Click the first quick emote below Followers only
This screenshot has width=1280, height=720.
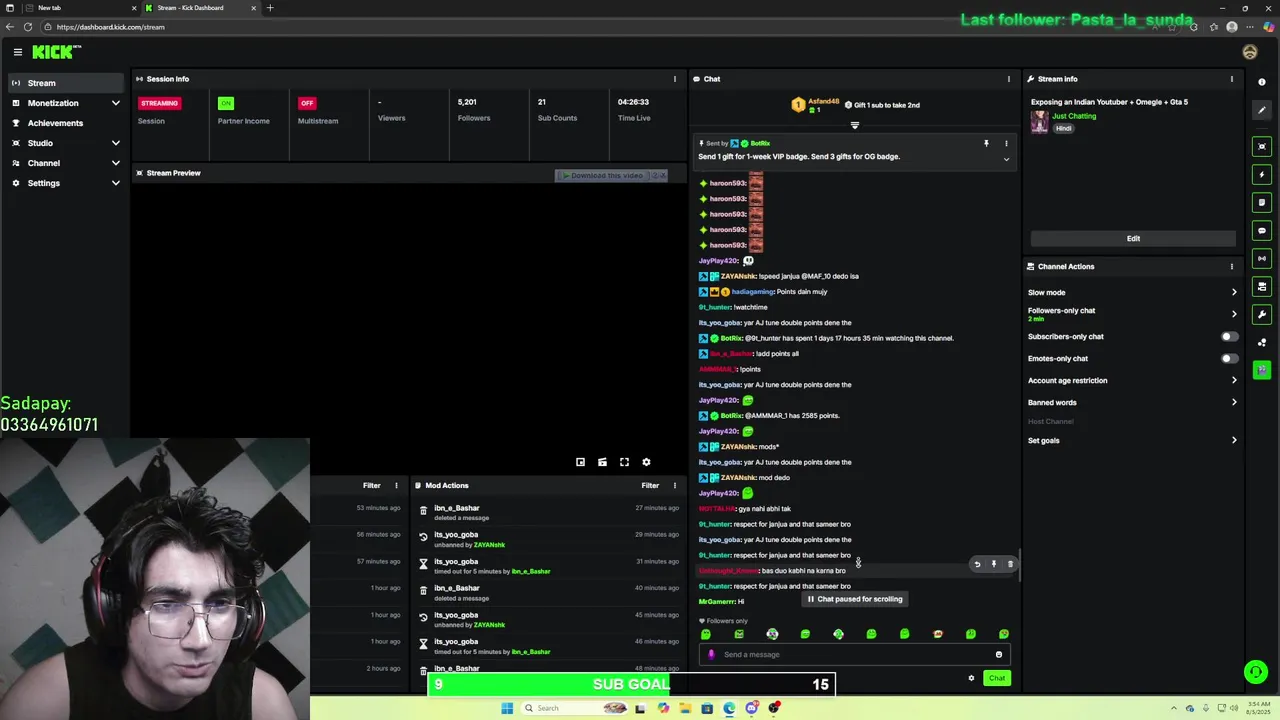coord(706,634)
